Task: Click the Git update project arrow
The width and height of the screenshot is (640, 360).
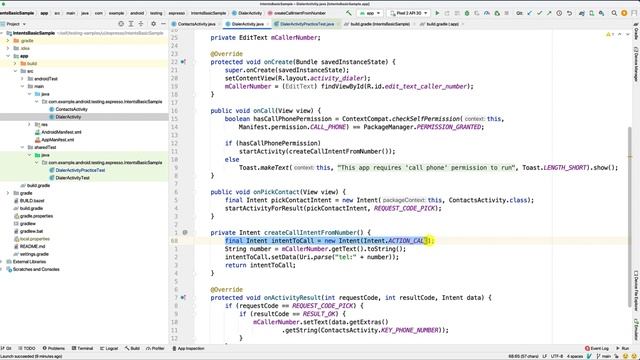Action: tap(530, 13)
